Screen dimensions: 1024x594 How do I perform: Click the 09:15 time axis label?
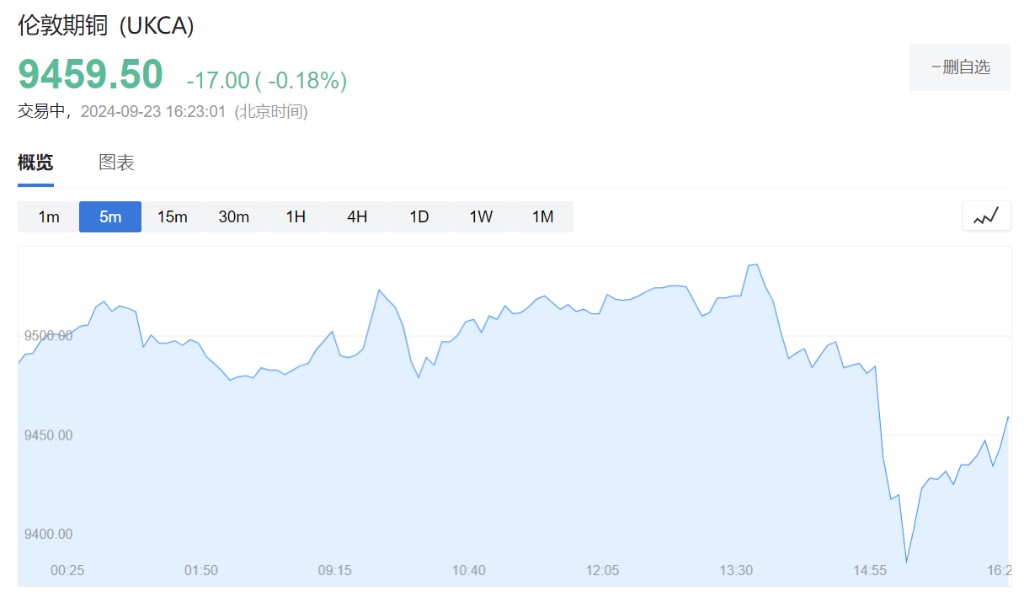tap(335, 570)
